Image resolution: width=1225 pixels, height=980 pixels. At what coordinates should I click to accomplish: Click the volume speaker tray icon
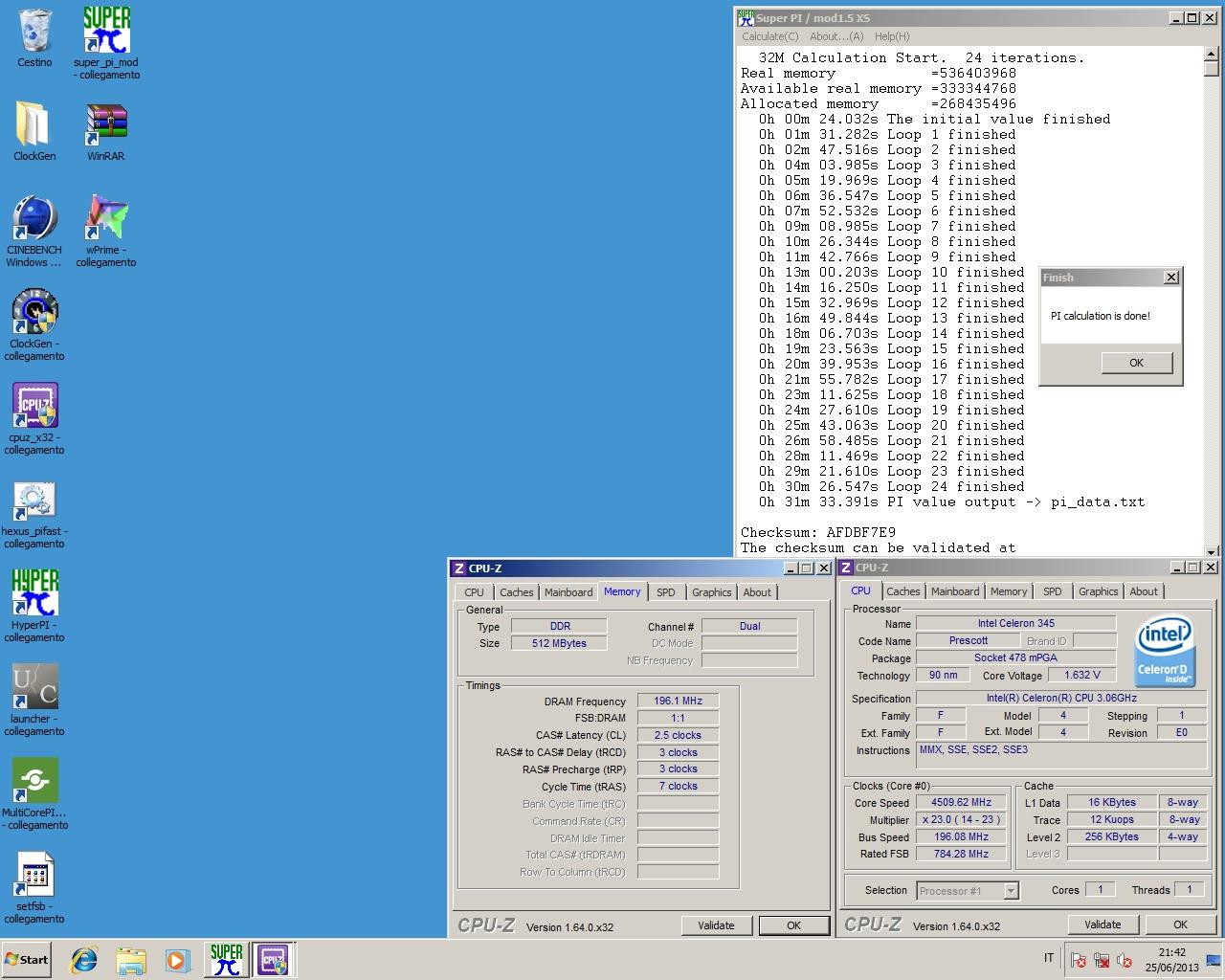[1125, 960]
